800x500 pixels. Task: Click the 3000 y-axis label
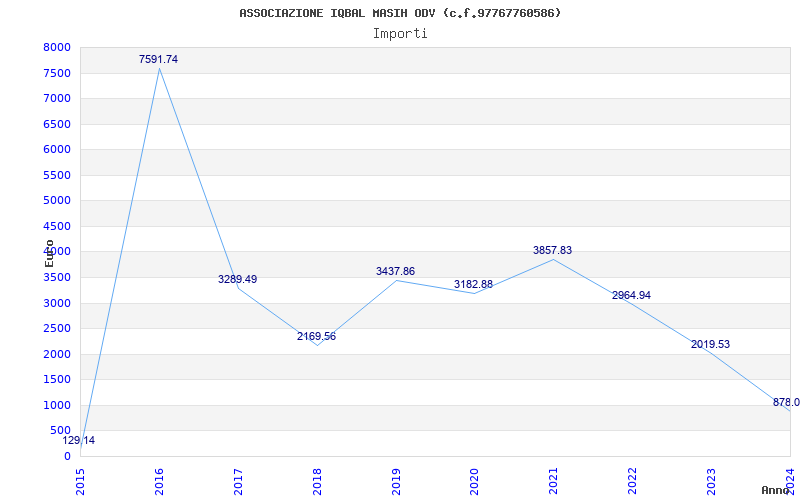(x=57, y=303)
